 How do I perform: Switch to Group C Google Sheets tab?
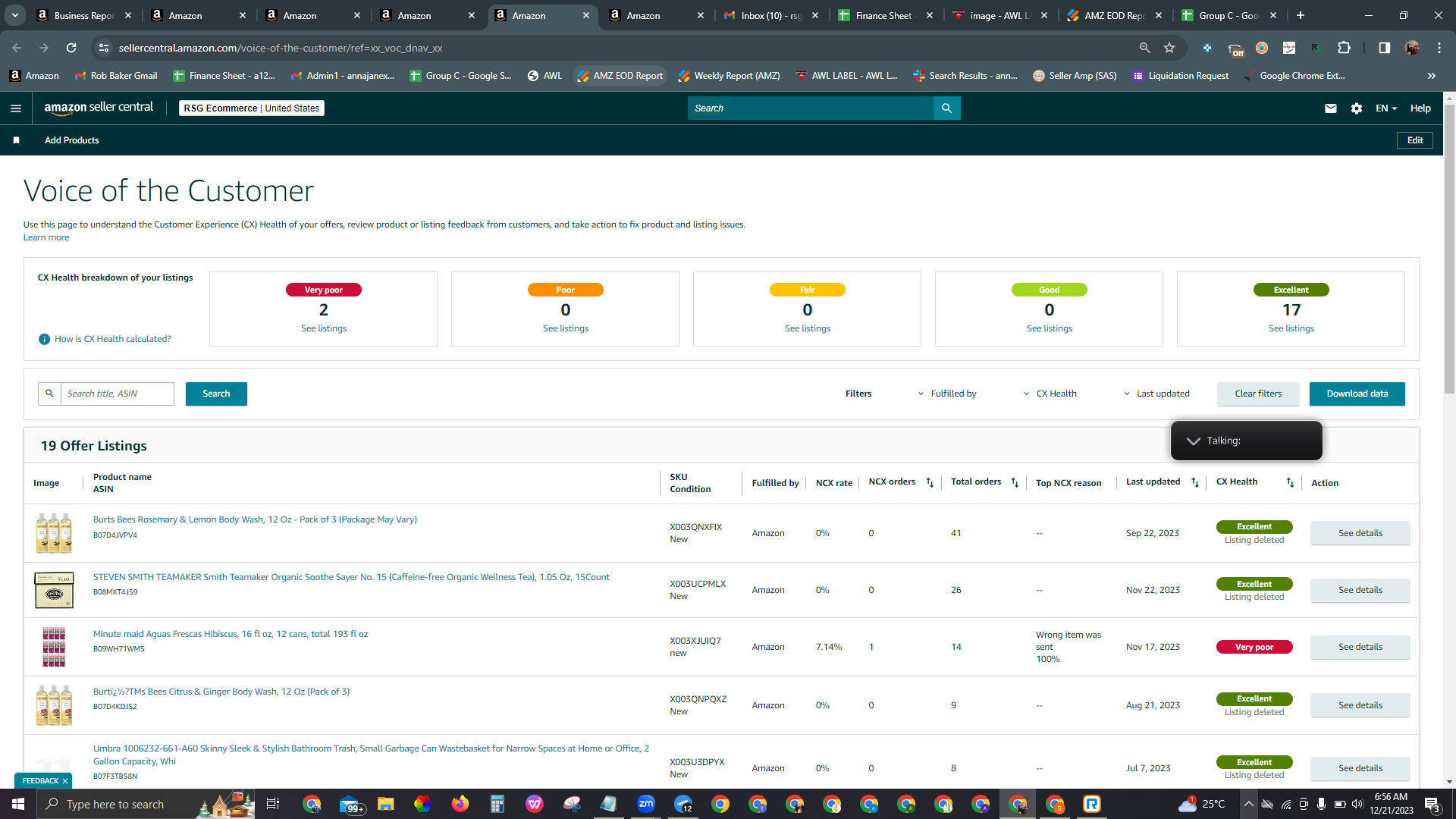pos(1228,15)
